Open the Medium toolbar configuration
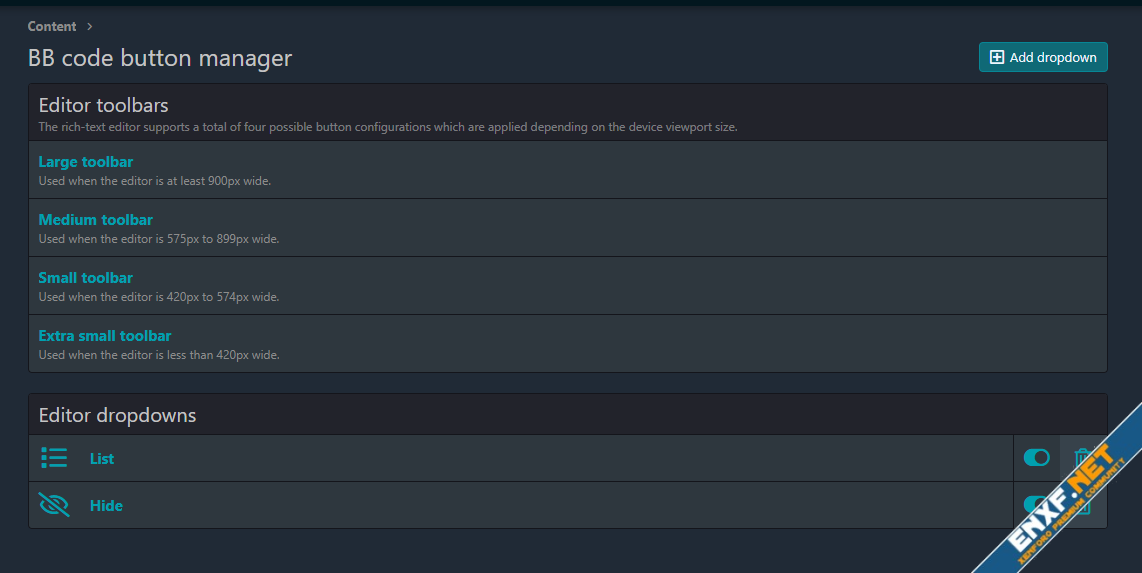This screenshot has width=1142, height=573. click(95, 220)
